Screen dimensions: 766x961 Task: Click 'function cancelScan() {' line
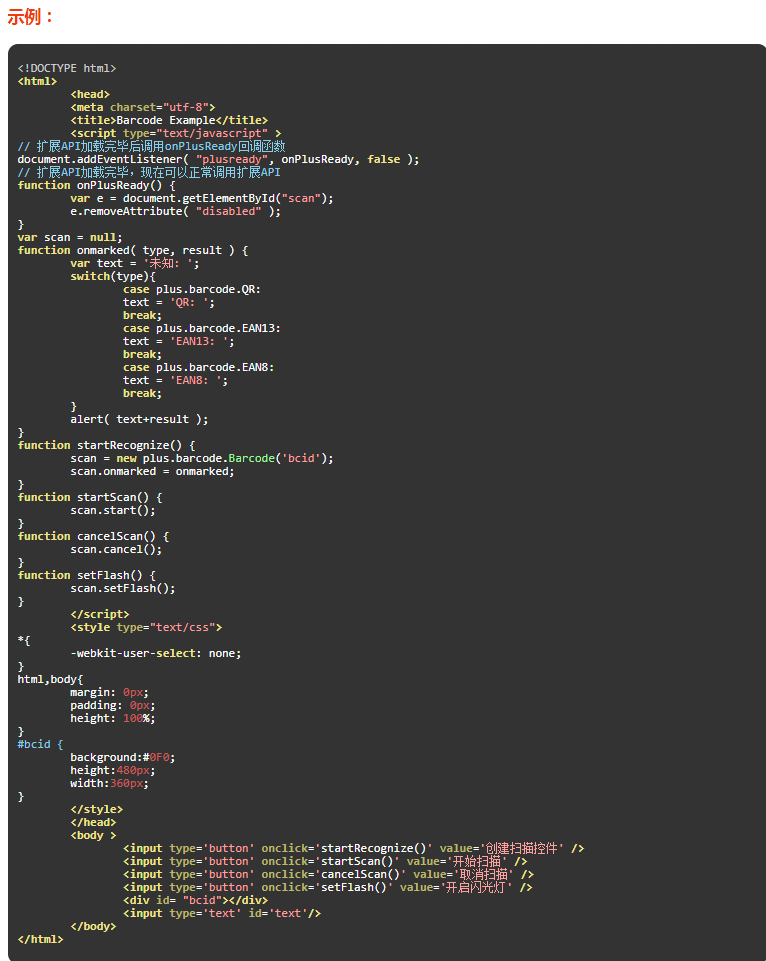tap(94, 536)
